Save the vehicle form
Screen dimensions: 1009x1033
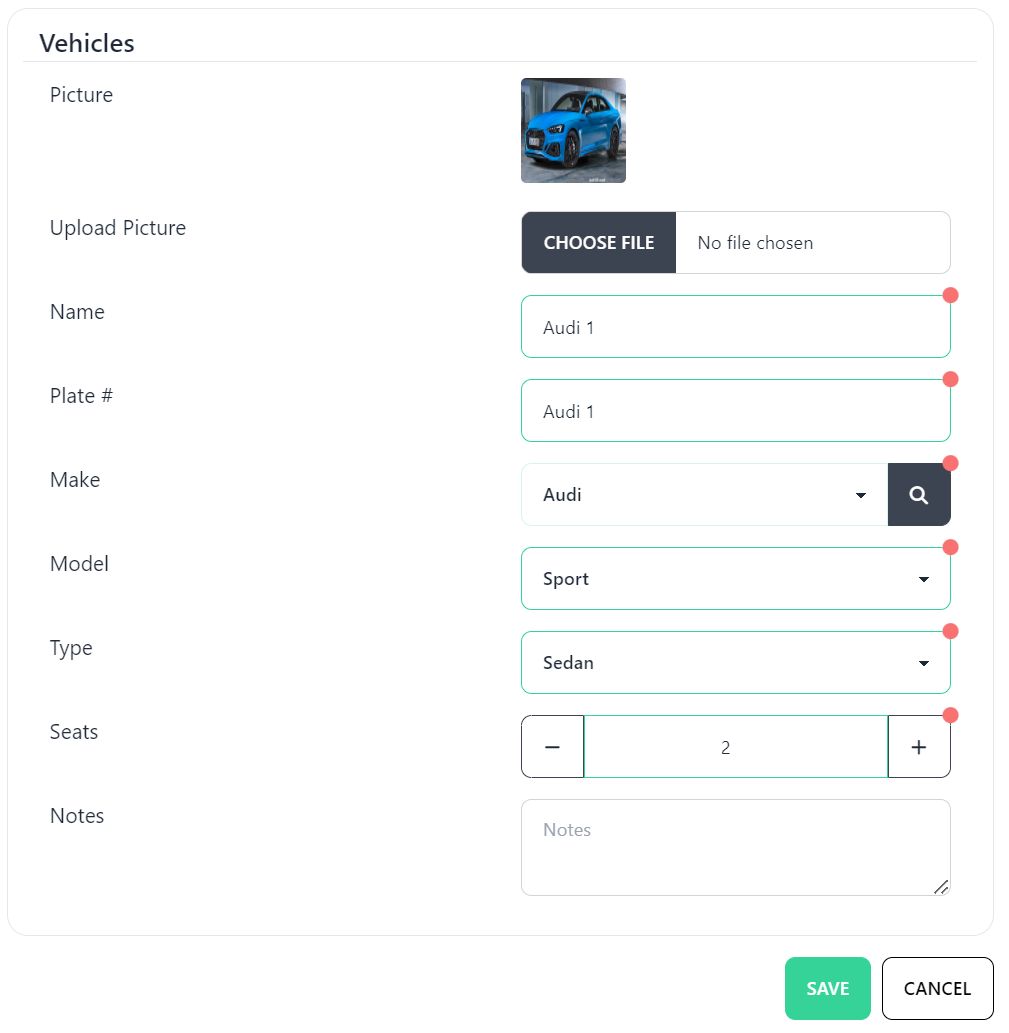coord(827,989)
